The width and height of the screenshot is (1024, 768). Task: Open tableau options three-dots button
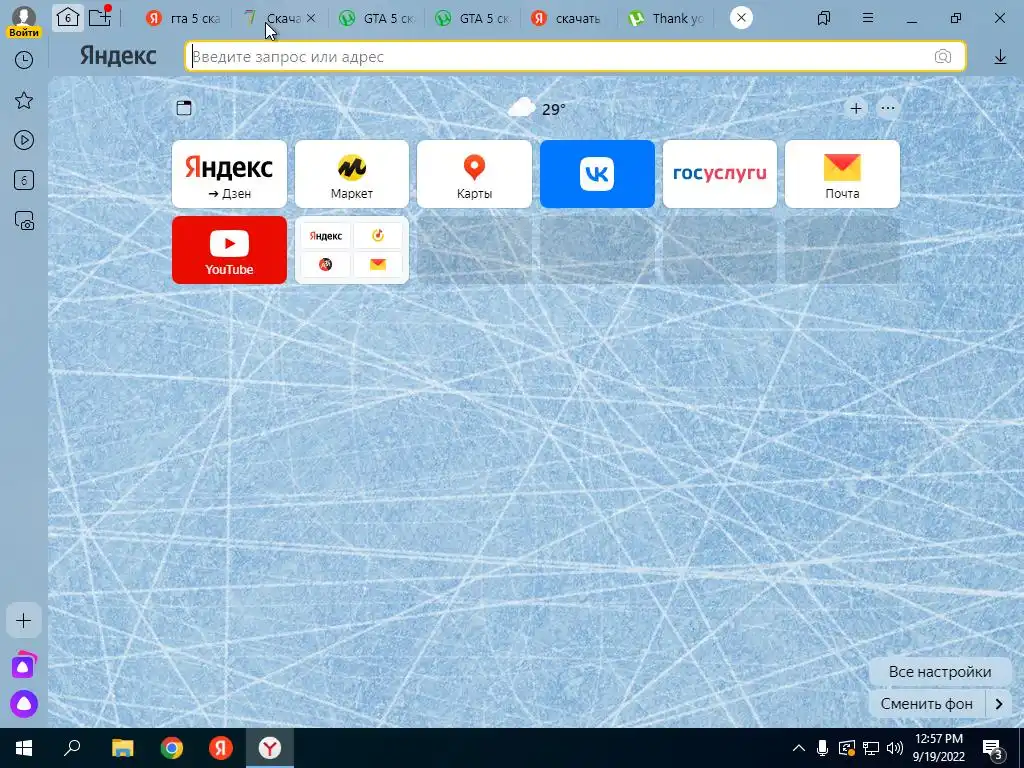point(888,108)
